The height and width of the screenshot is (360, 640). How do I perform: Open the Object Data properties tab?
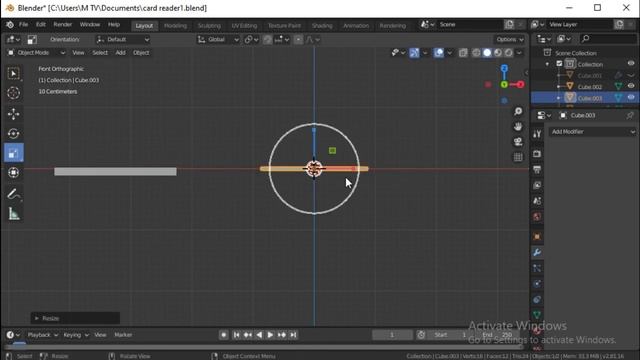[x=537, y=315]
